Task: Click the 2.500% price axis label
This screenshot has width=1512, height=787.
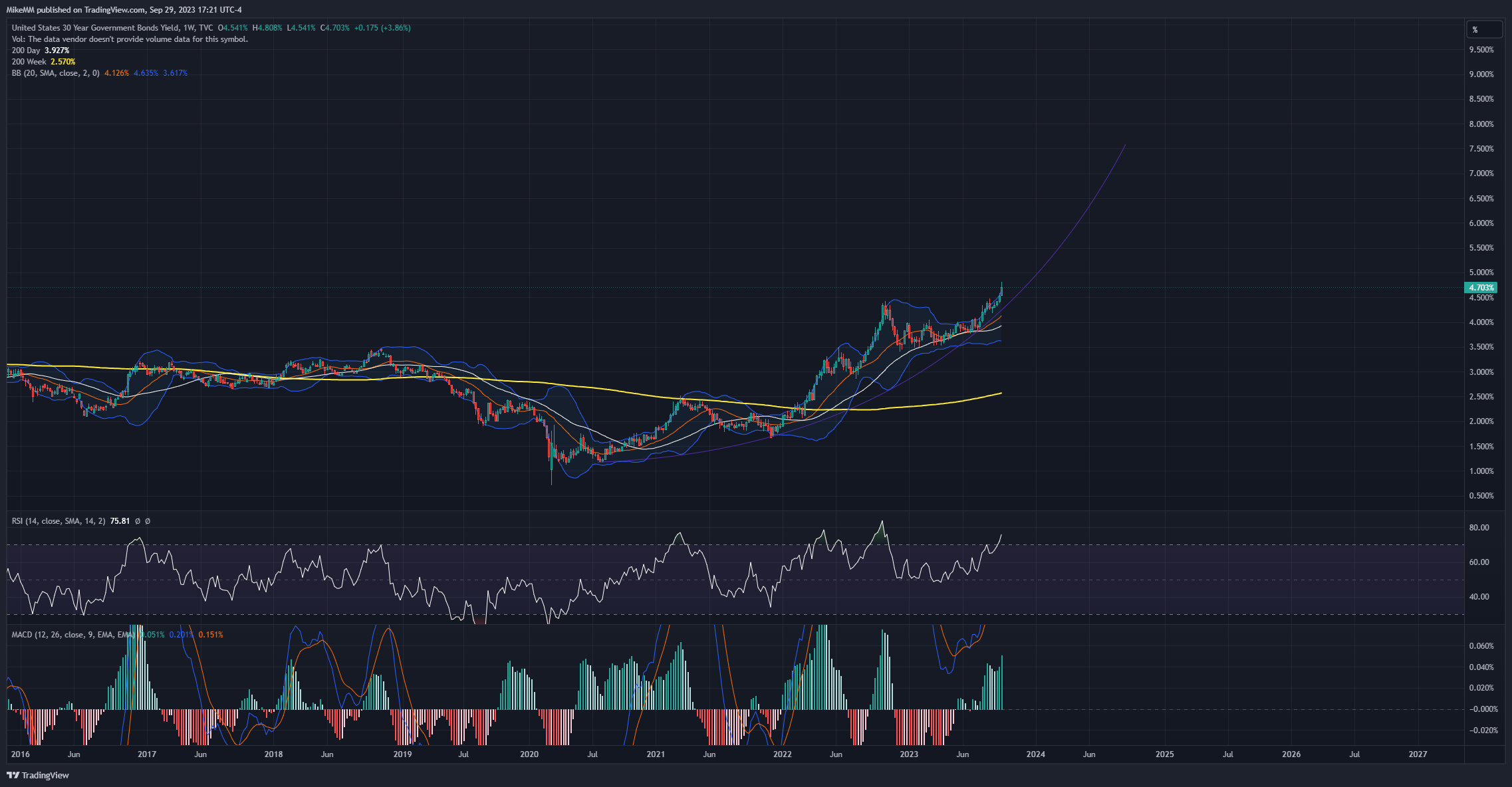Action: click(x=1481, y=397)
